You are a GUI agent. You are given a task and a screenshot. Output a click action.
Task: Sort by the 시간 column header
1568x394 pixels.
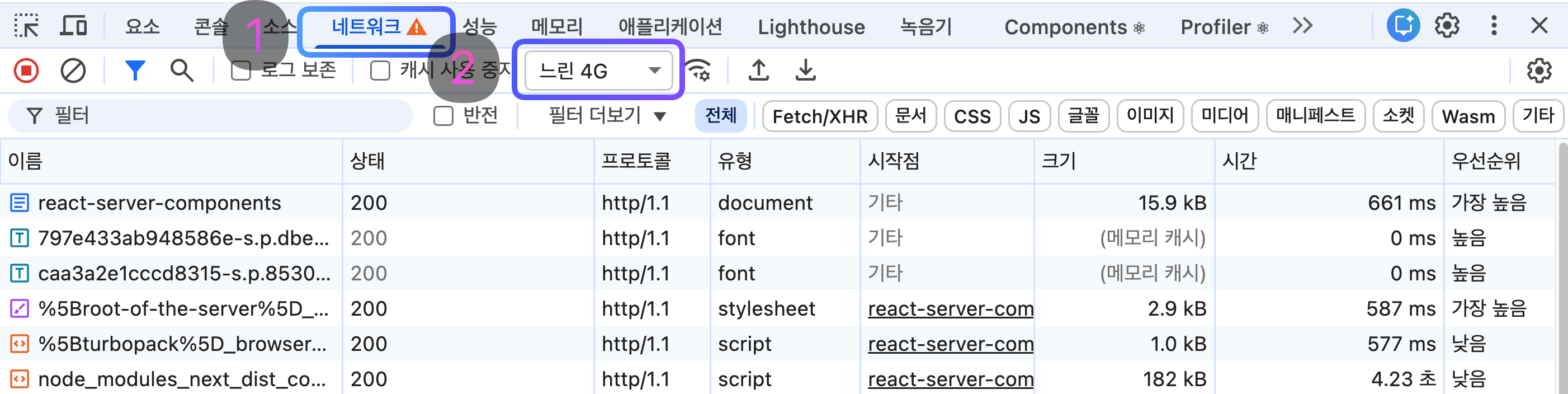click(1329, 161)
